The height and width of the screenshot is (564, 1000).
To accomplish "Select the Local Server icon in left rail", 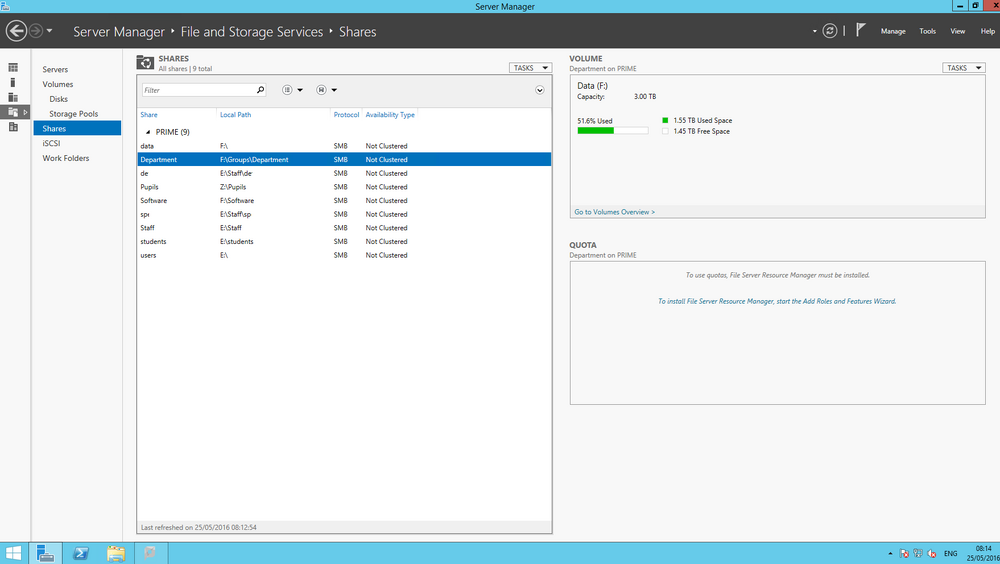I will pyautogui.click(x=13, y=82).
